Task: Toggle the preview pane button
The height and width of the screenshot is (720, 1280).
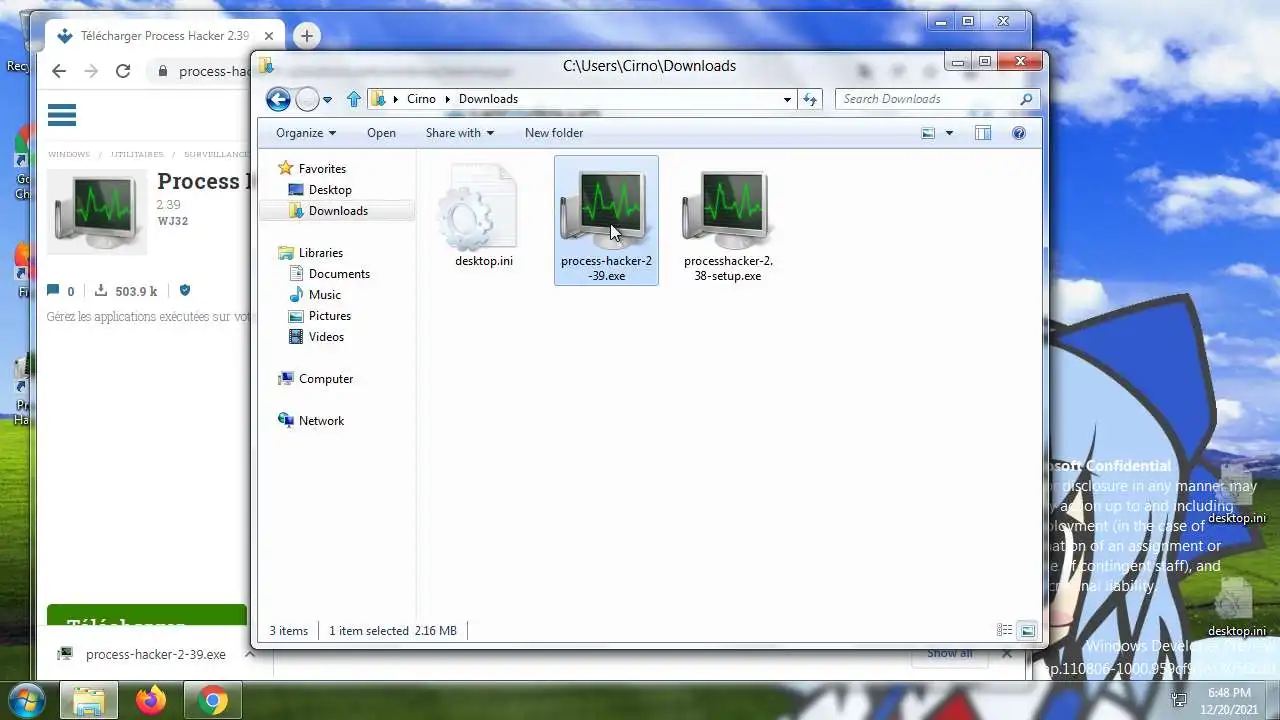Action: (983, 133)
